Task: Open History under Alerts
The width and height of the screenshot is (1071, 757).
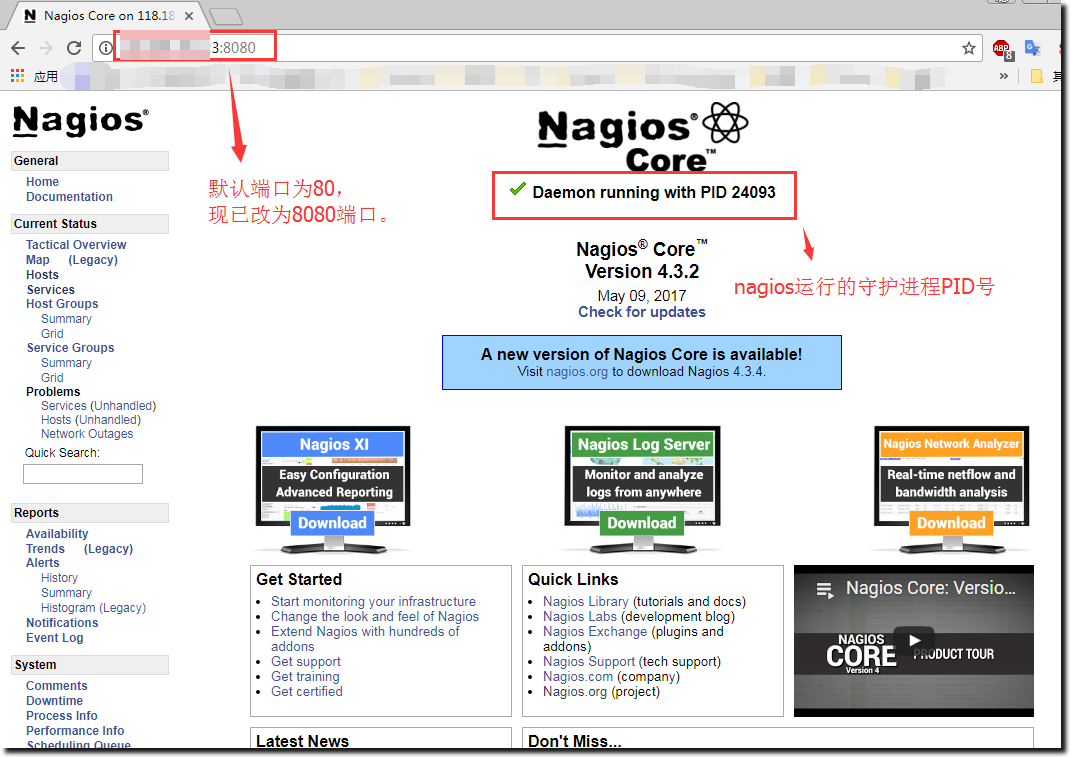Action: click(x=59, y=578)
